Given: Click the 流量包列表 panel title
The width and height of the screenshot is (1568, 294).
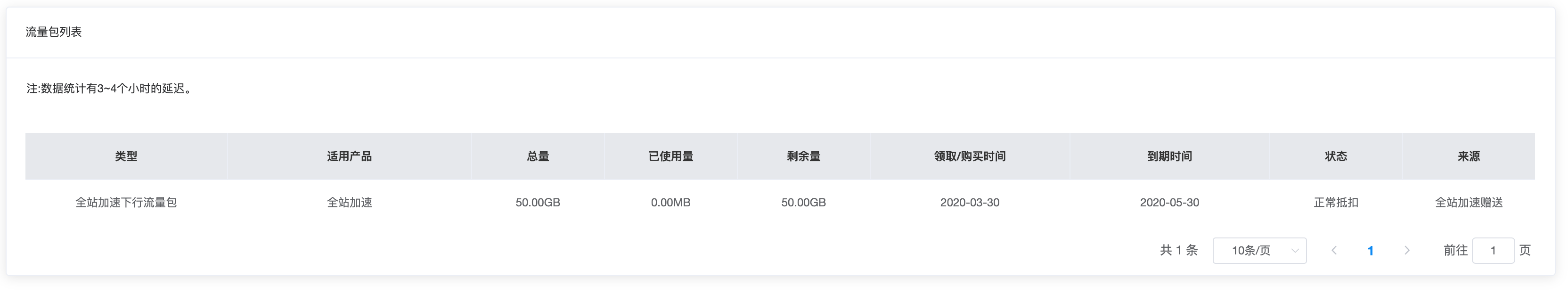Looking at the screenshot, I should tap(54, 32).
